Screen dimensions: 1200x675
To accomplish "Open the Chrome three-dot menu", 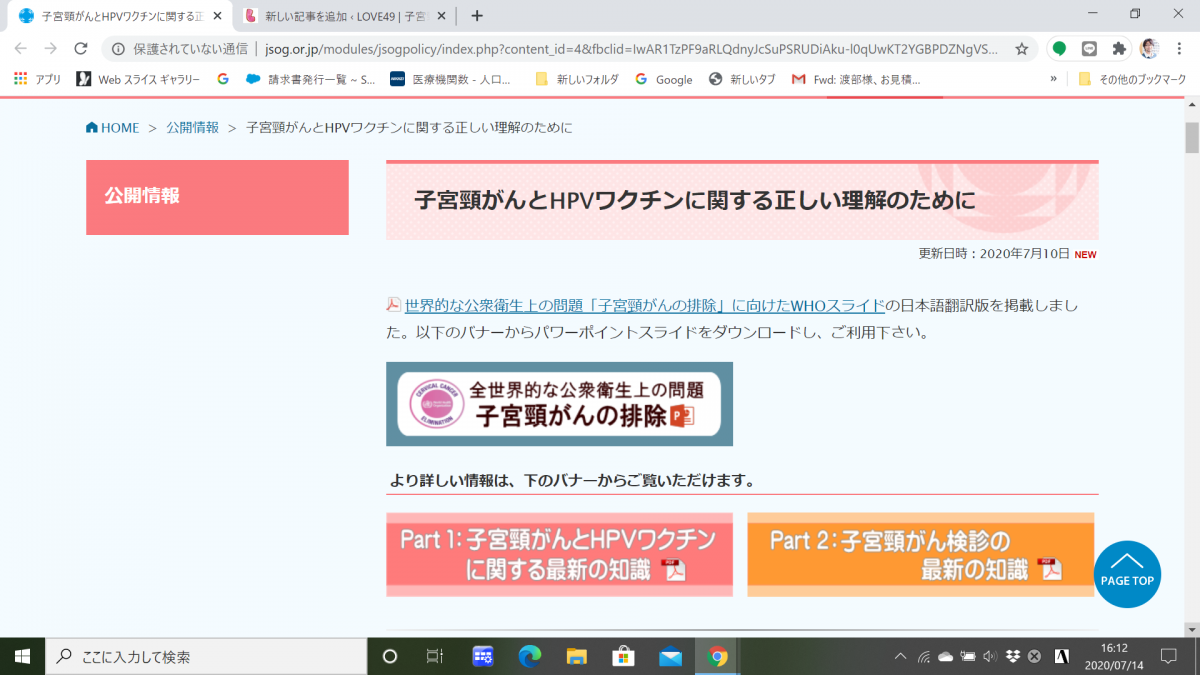I will point(1179,48).
